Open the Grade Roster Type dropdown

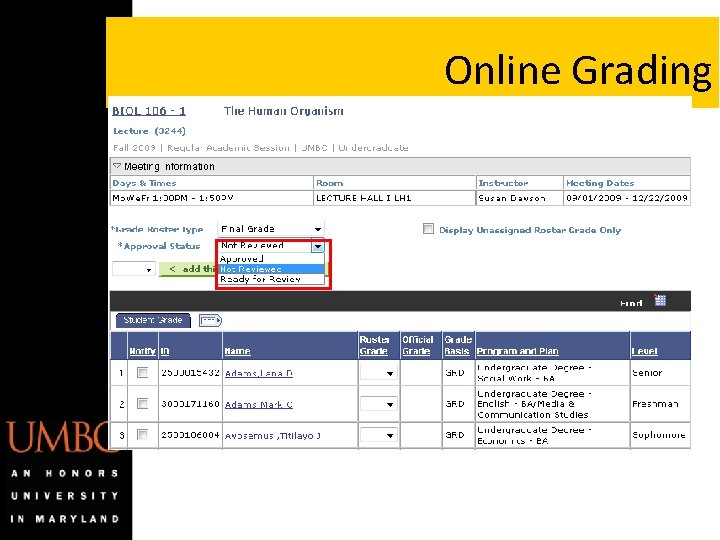270,229
